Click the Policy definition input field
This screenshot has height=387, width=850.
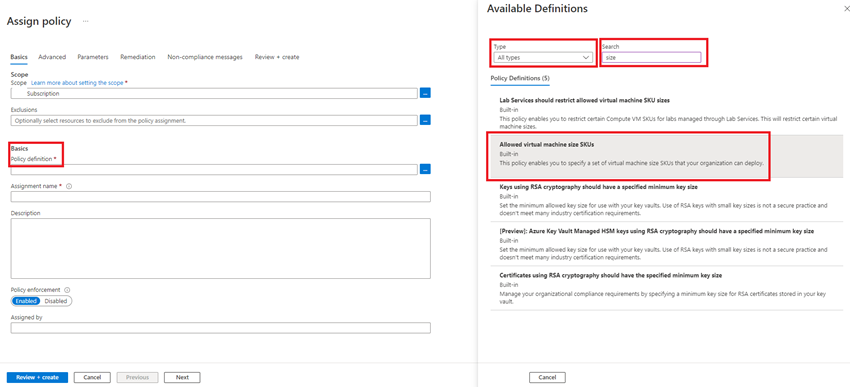click(214, 169)
